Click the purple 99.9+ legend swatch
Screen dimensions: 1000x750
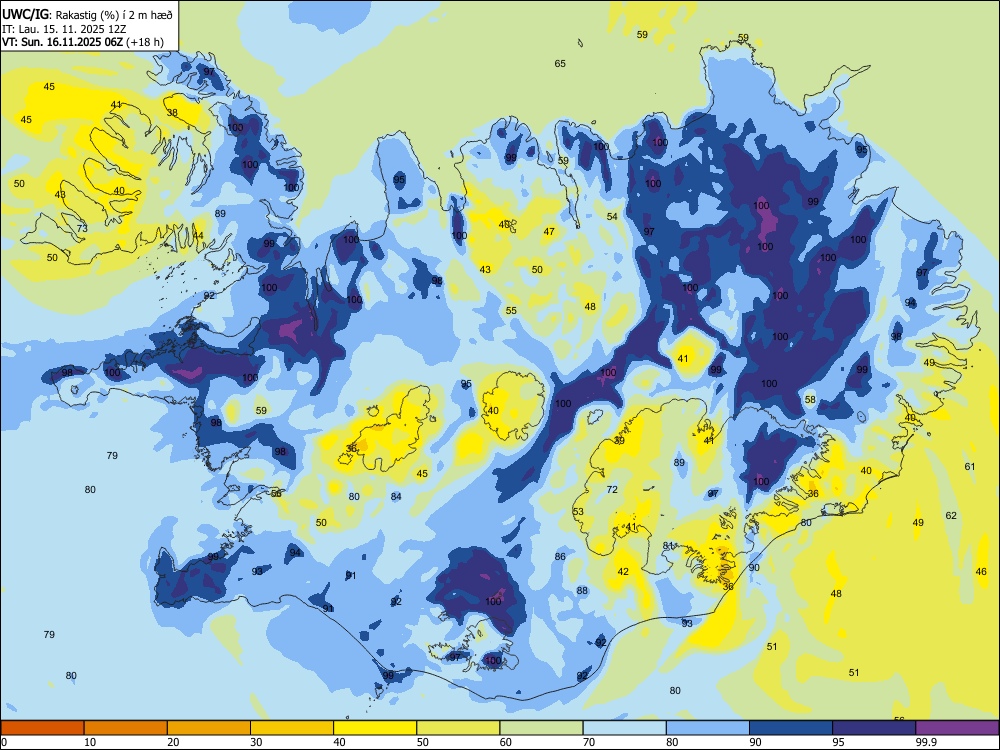point(957,728)
